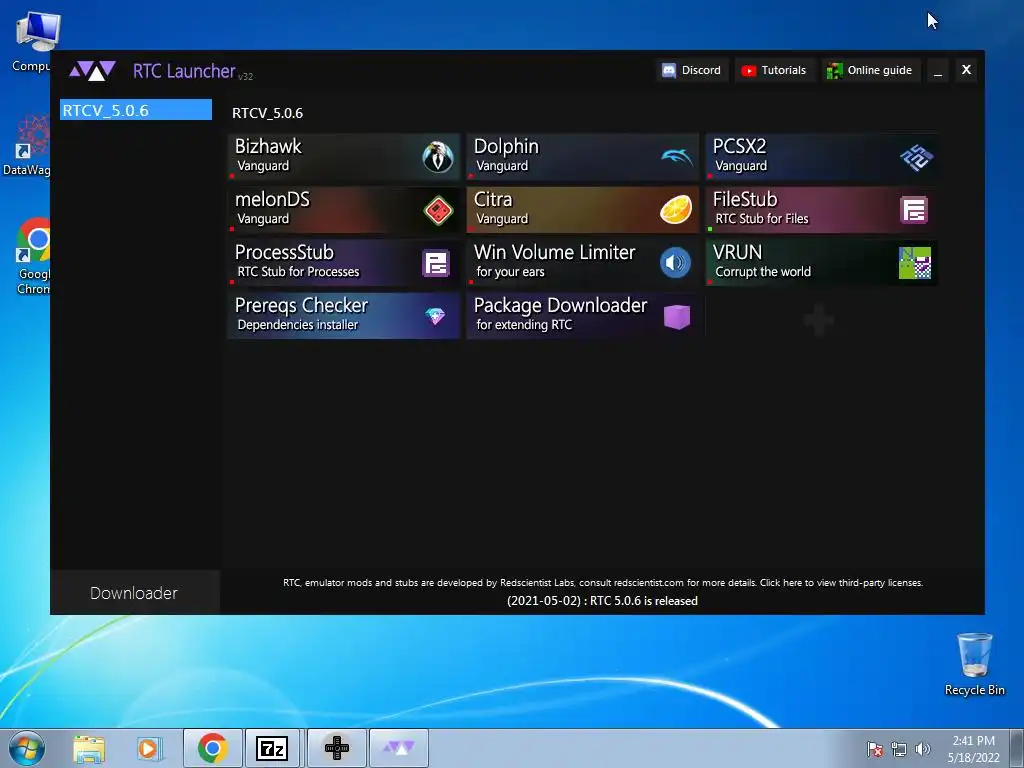1024x768 pixels.
Task: Click the Prereqs Checker gem icon
Action: [435, 317]
